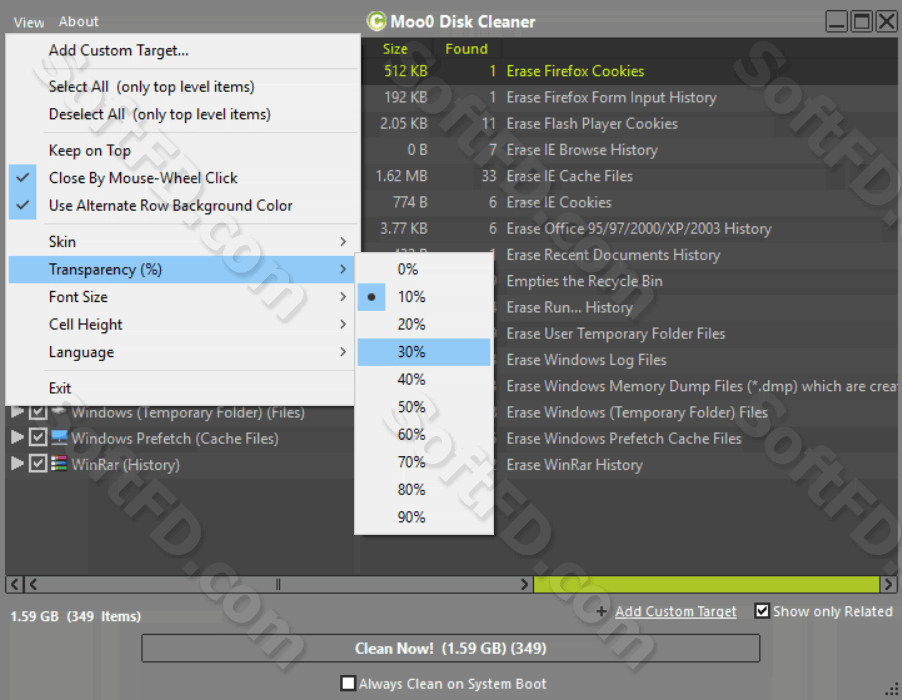Choose Exit from the menu
This screenshot has height=700, width=902.
coord(182,388)
